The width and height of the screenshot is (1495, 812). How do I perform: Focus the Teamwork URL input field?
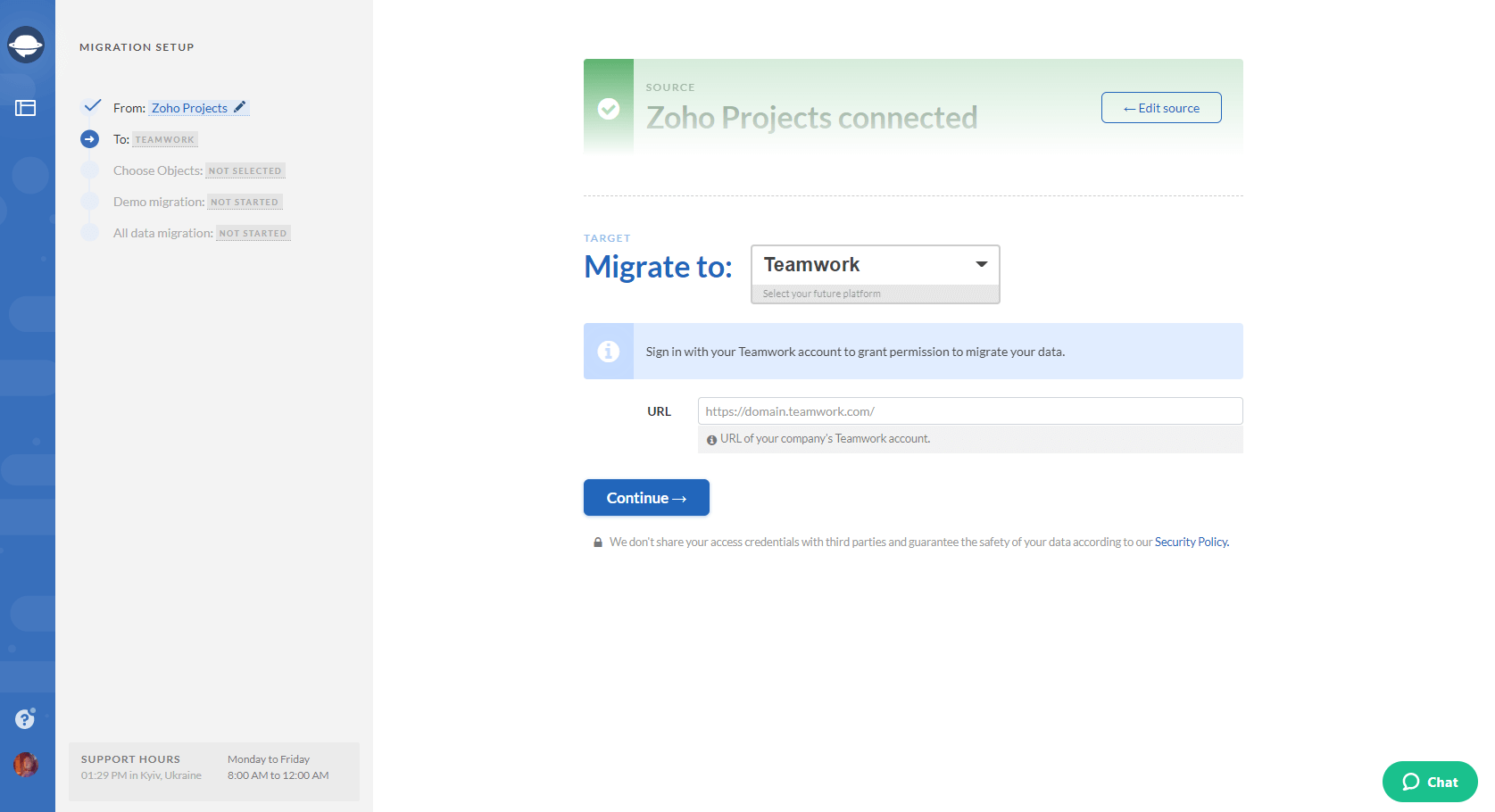(x=970, y=411)
